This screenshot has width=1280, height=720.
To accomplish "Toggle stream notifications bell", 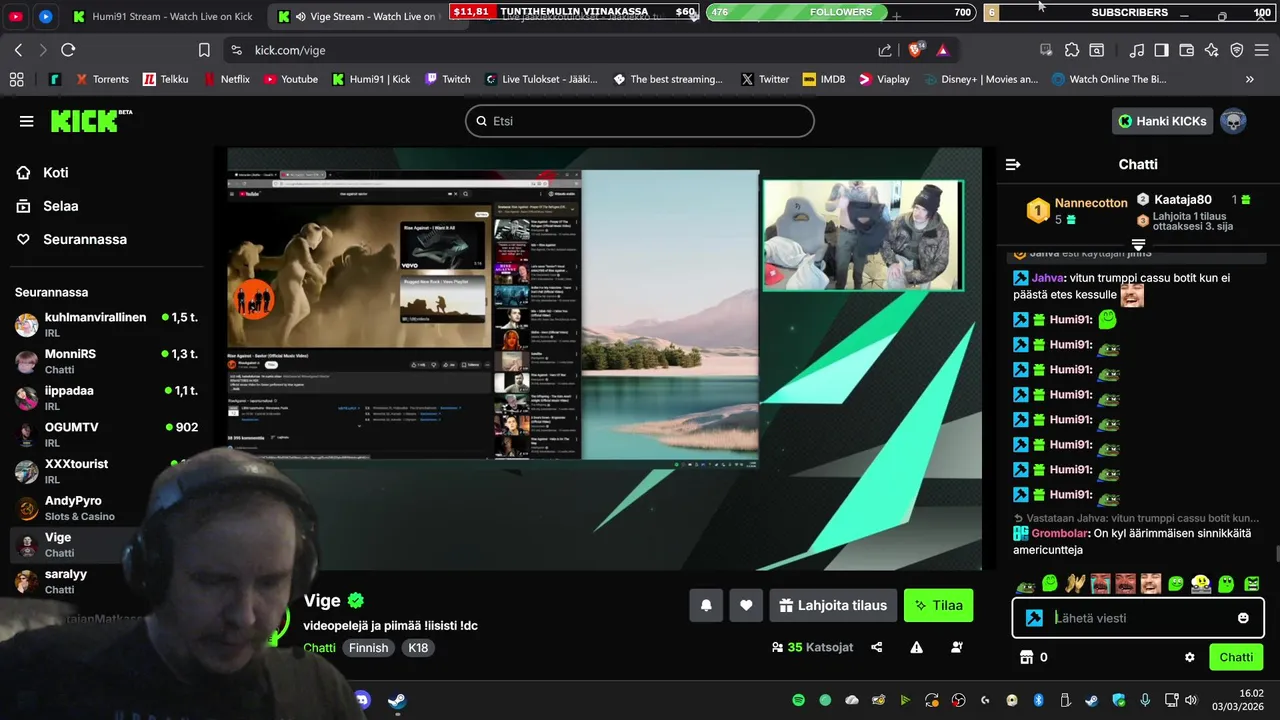I will 706,605.
